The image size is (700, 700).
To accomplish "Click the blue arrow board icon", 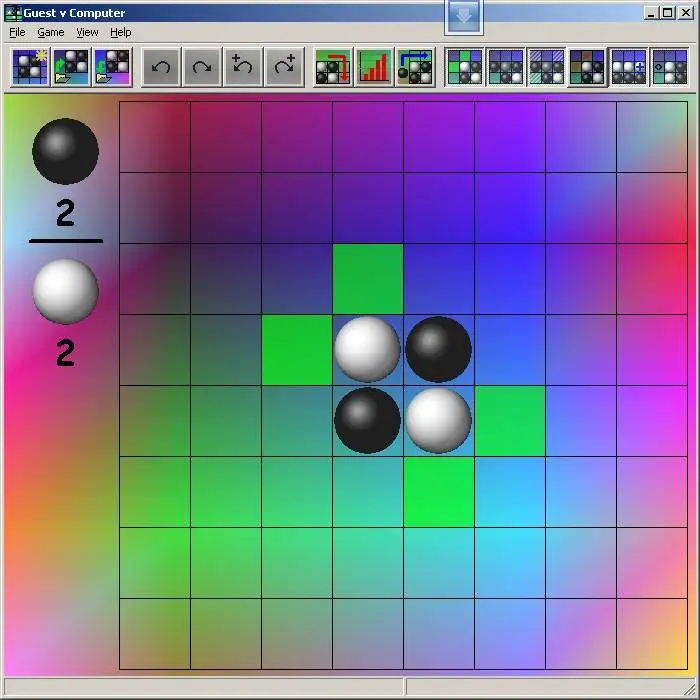I will coord(415,67).
